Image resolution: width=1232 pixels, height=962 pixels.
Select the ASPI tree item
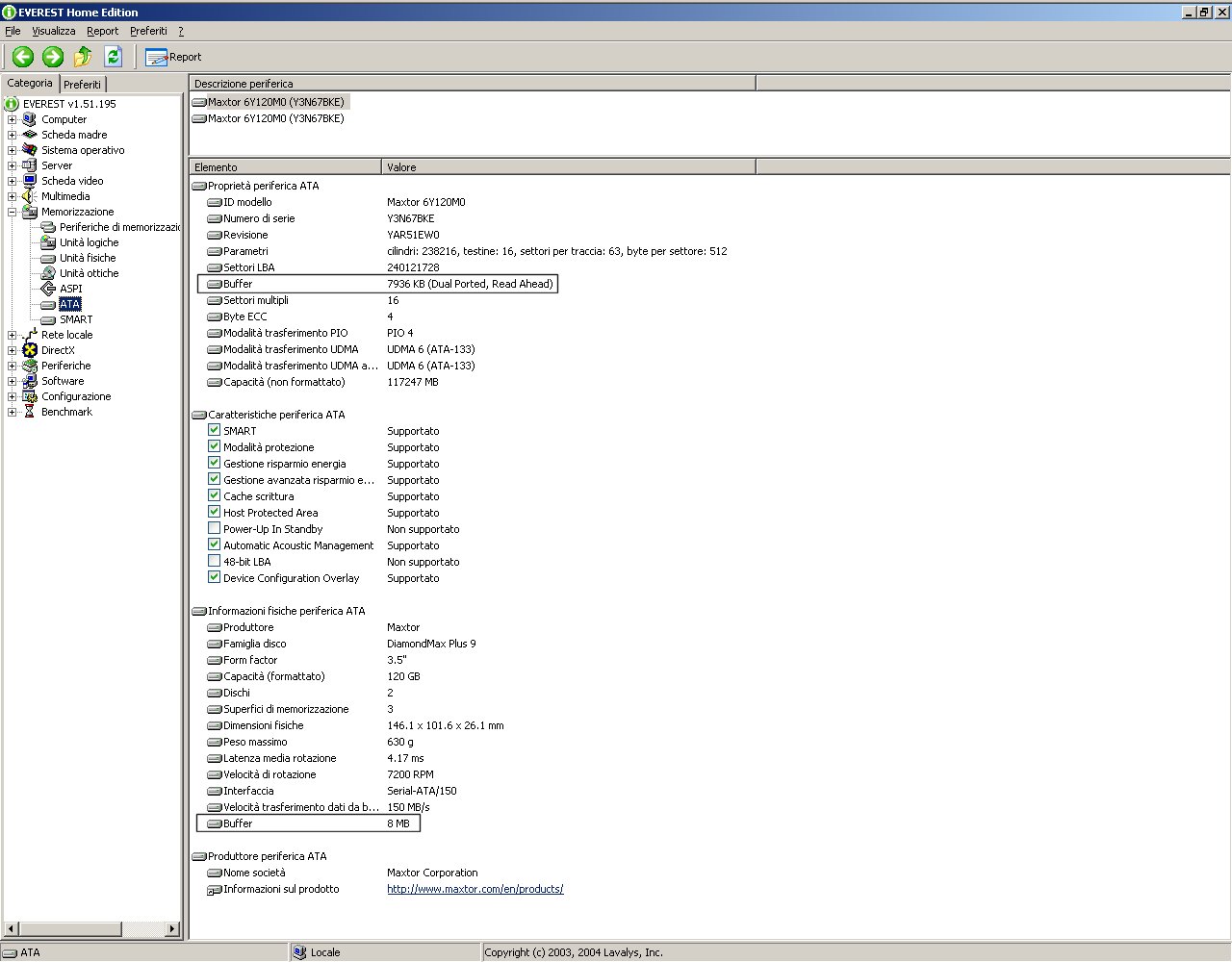(70, 289)
